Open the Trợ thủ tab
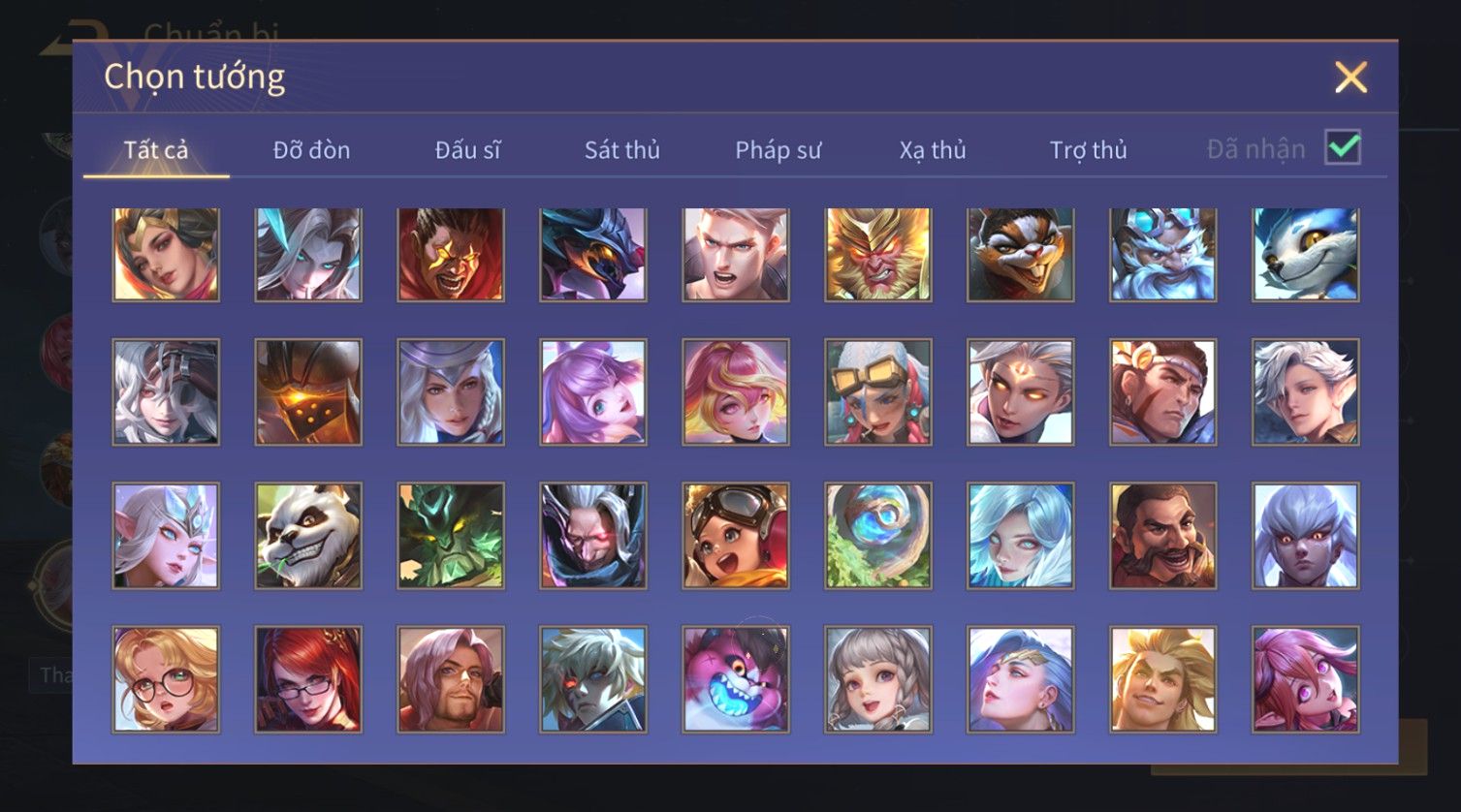1461x812 pixels. coord(1088,150)
